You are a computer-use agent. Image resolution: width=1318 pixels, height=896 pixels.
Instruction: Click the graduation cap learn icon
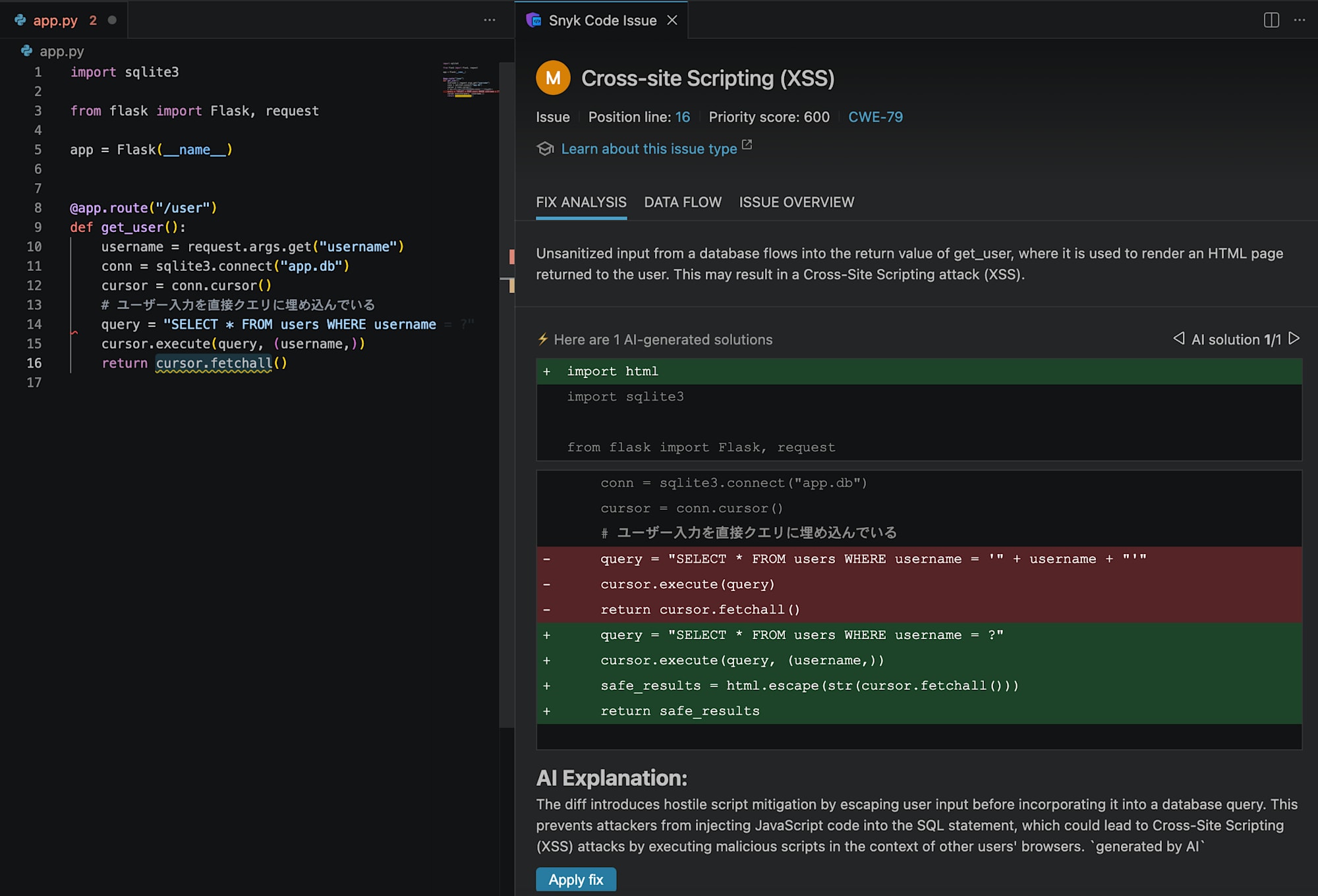coord(545,149)
